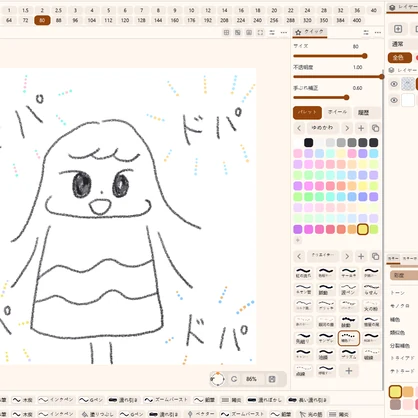Select the 類似色 harmony option
The width and height of the screenshot is (418, 418).
[x=397, y=332]
